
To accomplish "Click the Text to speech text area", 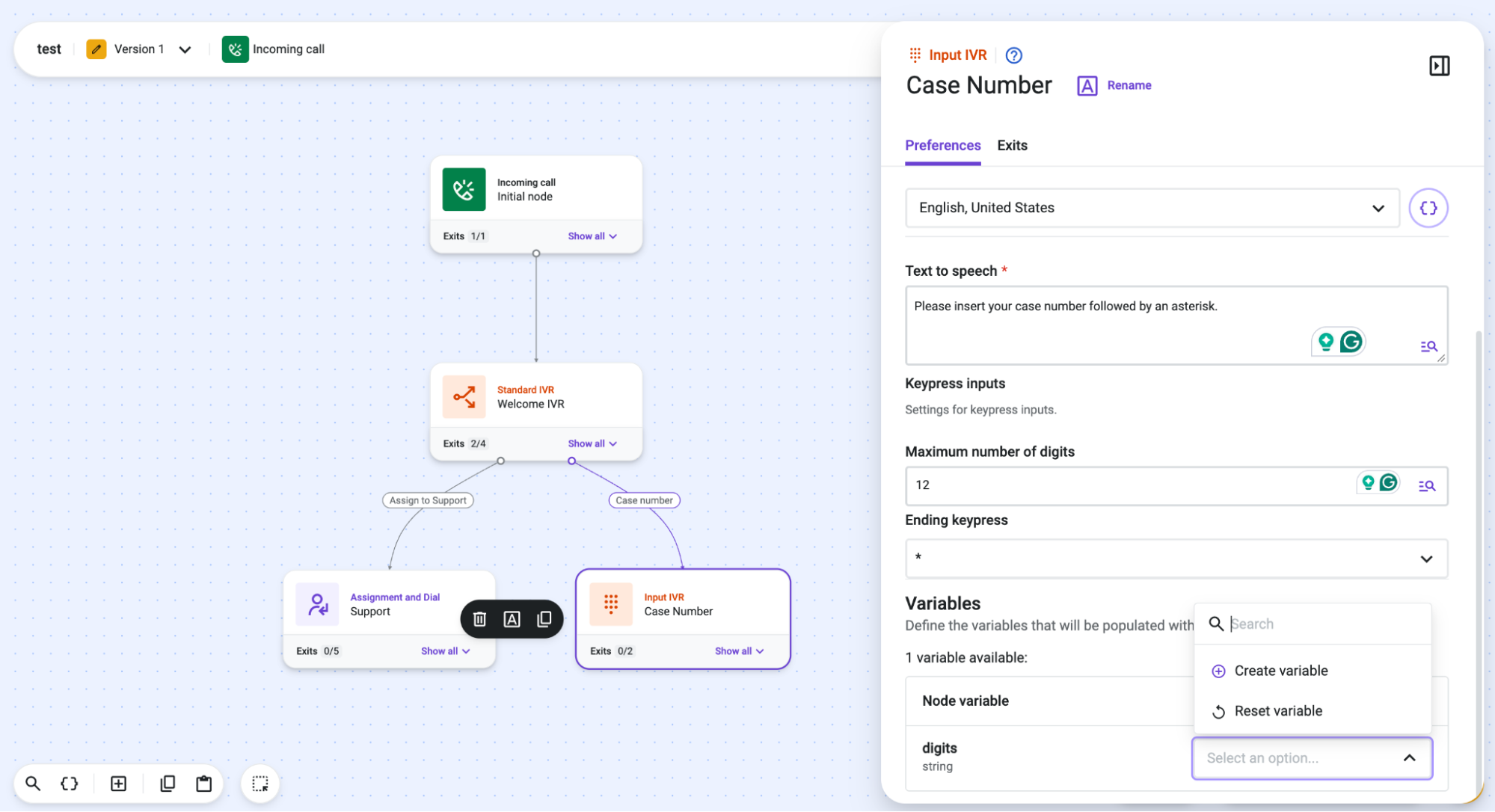I will click(1176, 325).
